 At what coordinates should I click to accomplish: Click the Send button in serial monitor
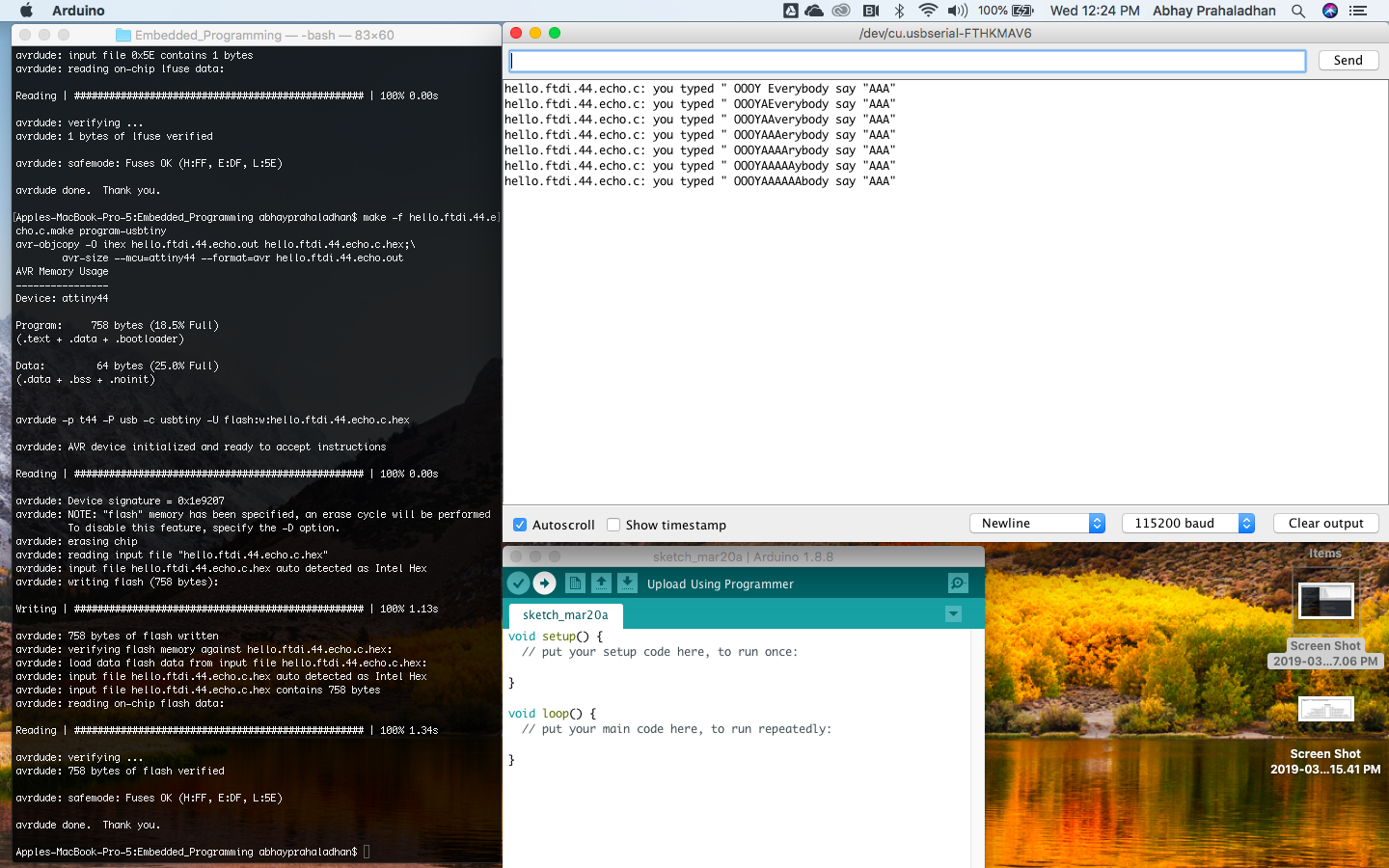pos(1348,60)
